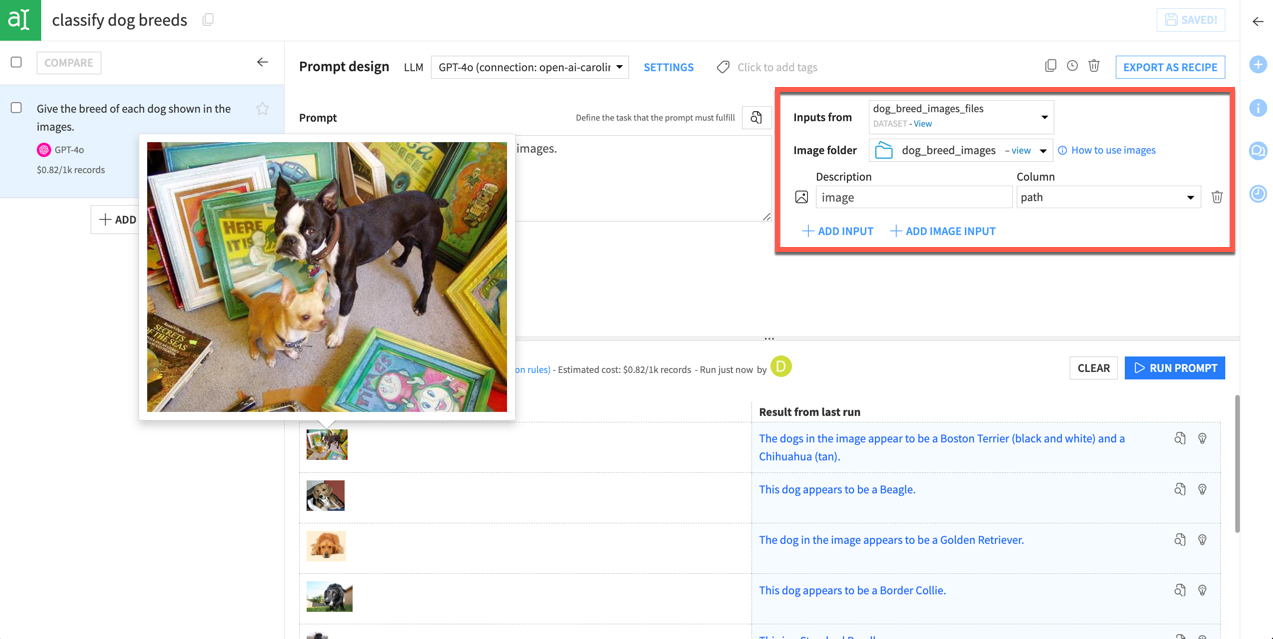1273x639 pixels.
Task: Click ADD IMAGE INPUT
Action: (943, 231)
